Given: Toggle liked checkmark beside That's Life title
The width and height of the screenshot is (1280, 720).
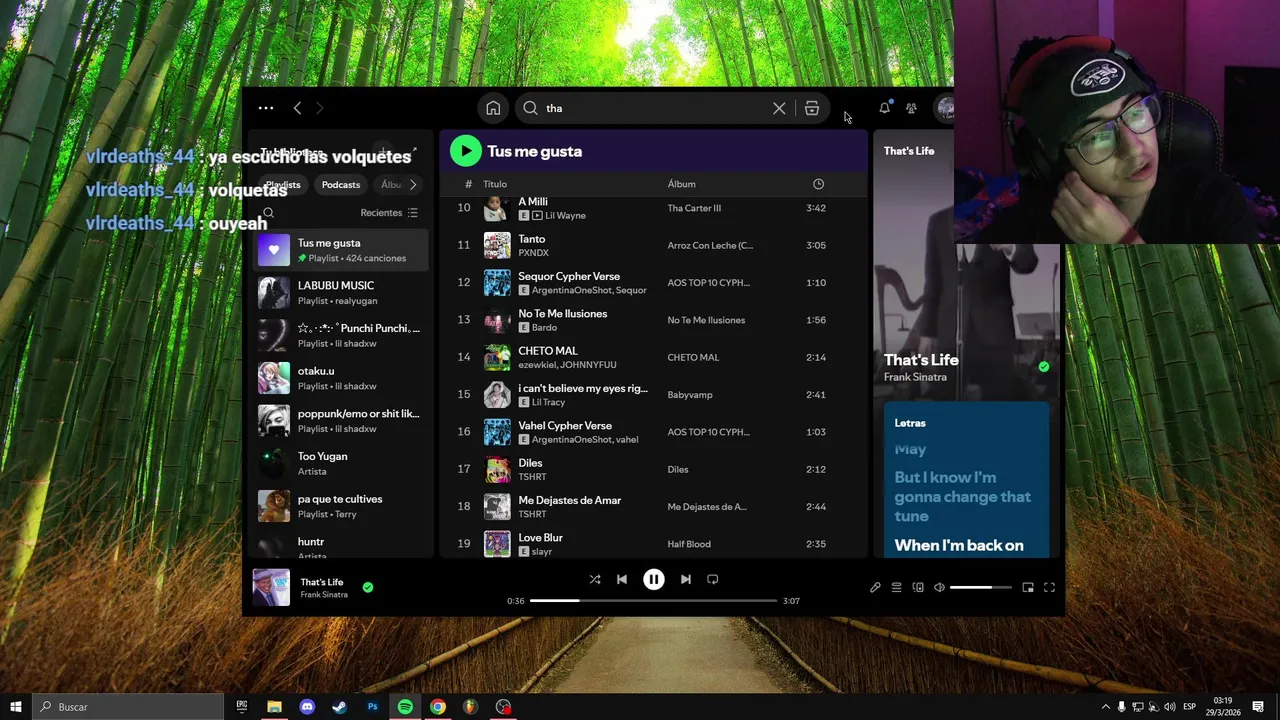Looking at the screenshot, I should click(1044, 367).
